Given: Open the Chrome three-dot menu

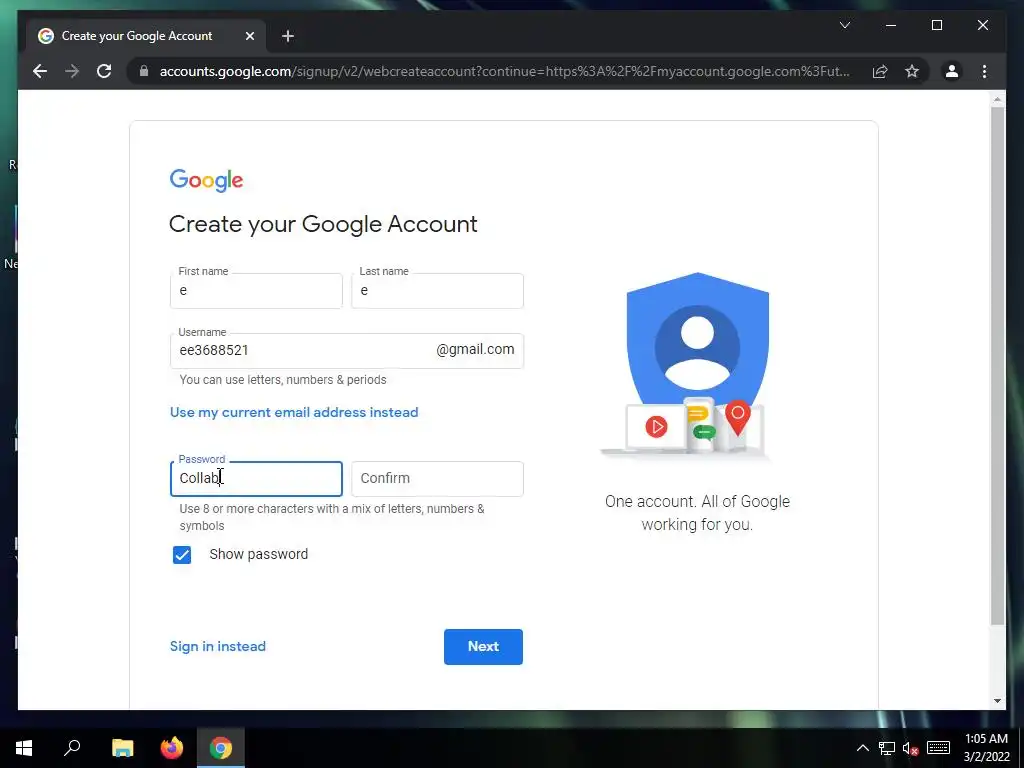Looking at the screenshot, I should pyautogui.click(x=984, y=71).
